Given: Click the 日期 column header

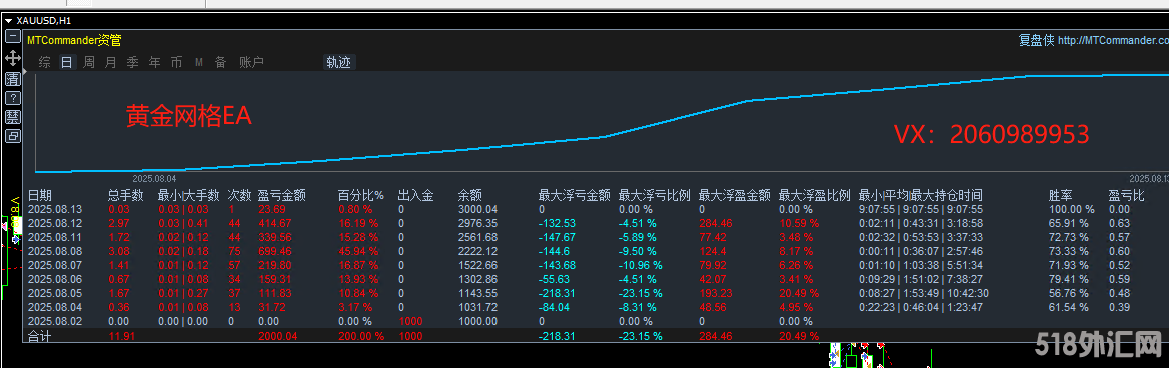Looking at the screenshot, I should 40,196.
